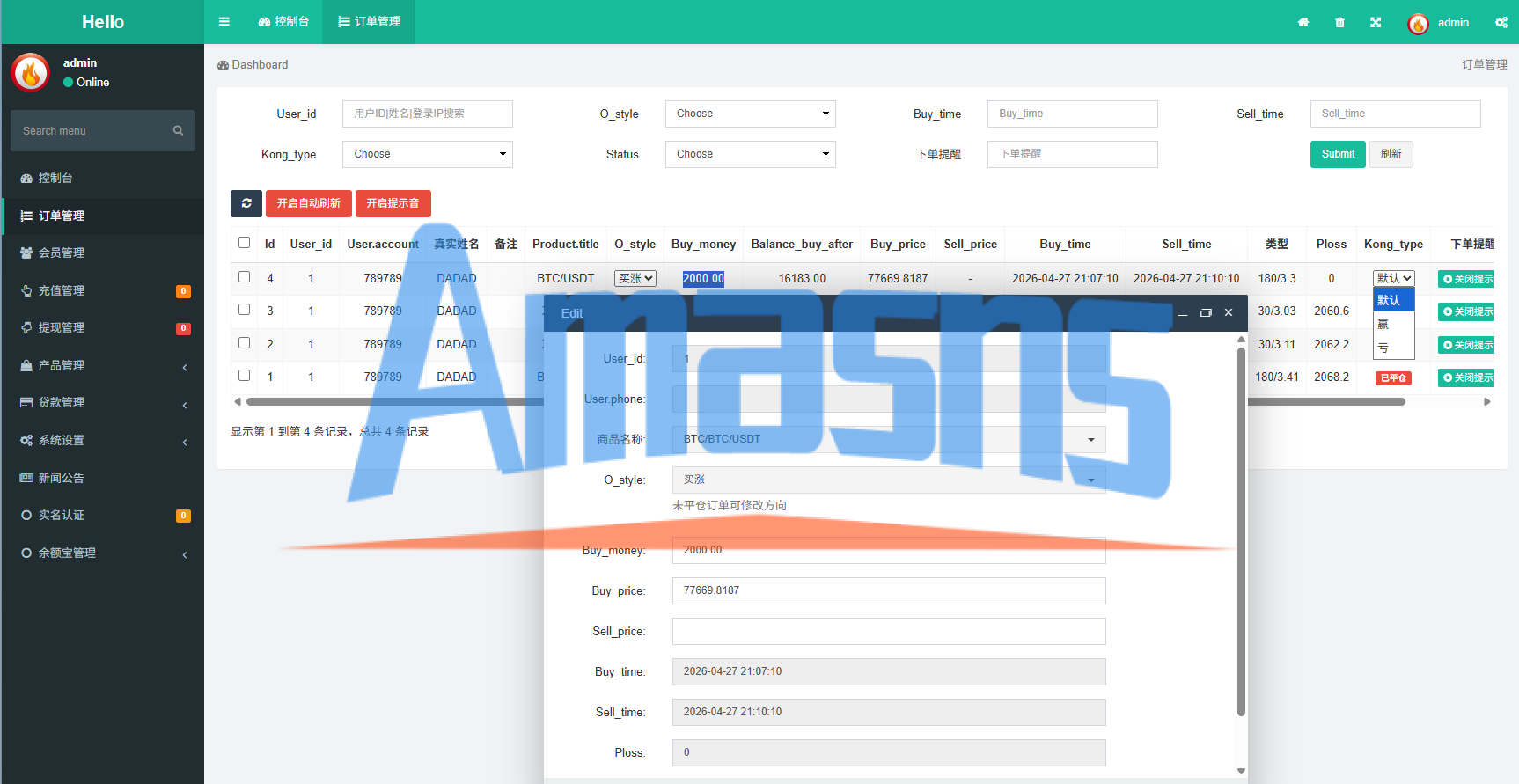Focus the User_id search input
The image size is (1519, 784).
point(428,114)
